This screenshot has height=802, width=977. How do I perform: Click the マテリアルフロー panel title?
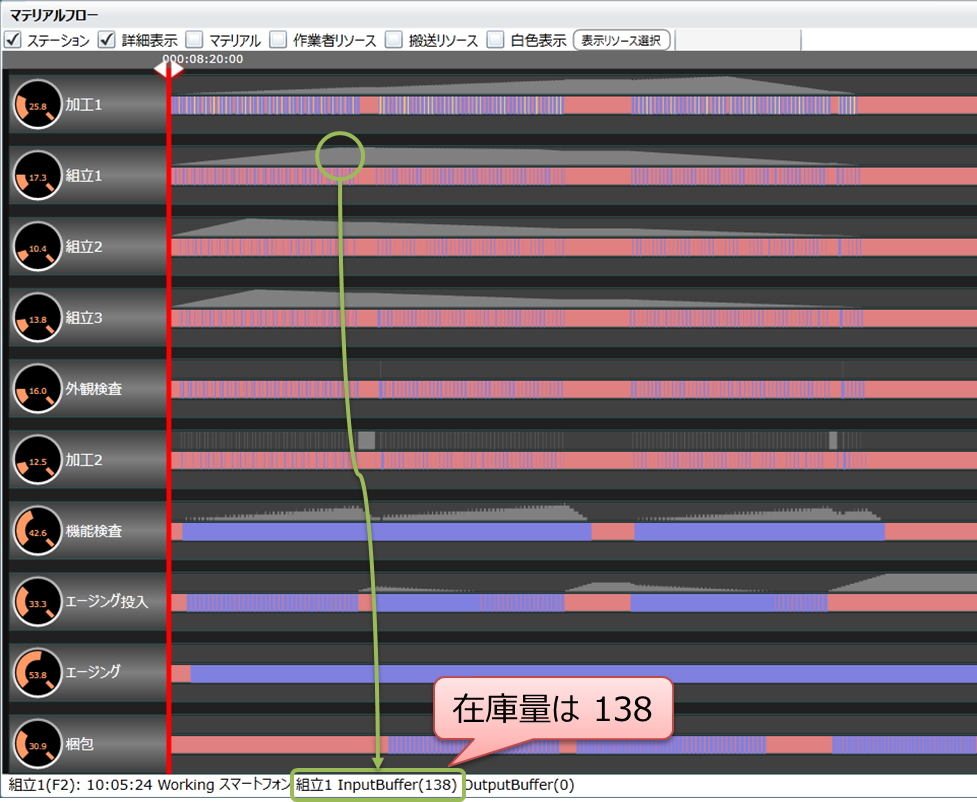54,15
